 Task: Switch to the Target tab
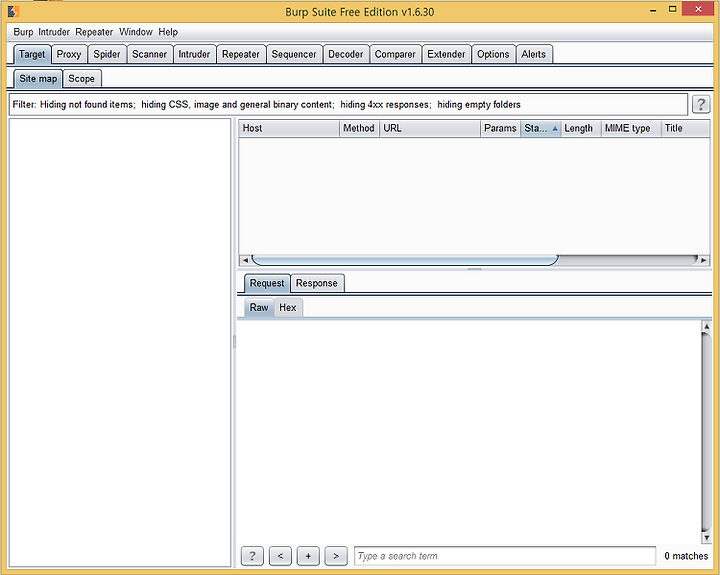32,54
